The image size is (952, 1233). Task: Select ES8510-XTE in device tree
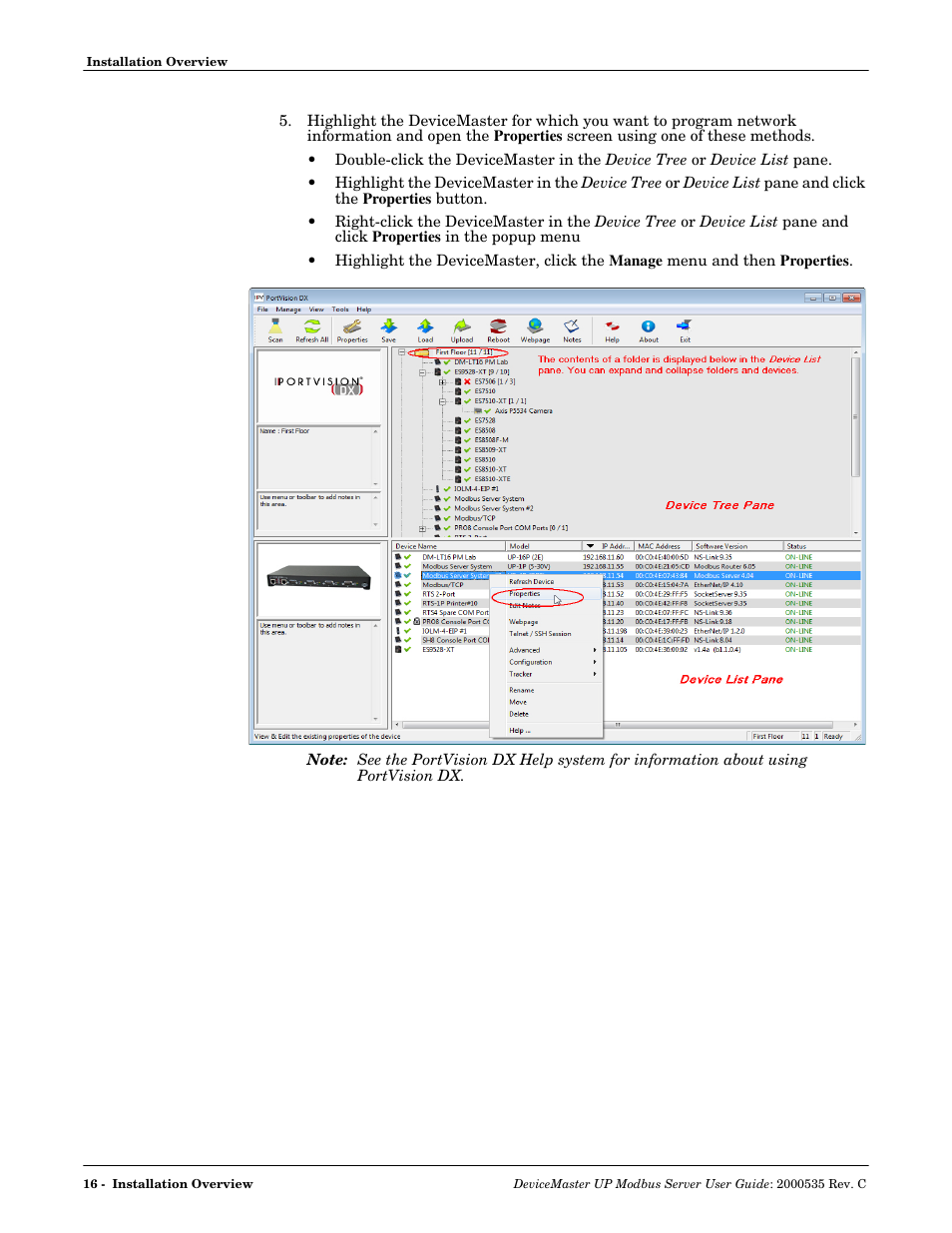coord(492,479)
